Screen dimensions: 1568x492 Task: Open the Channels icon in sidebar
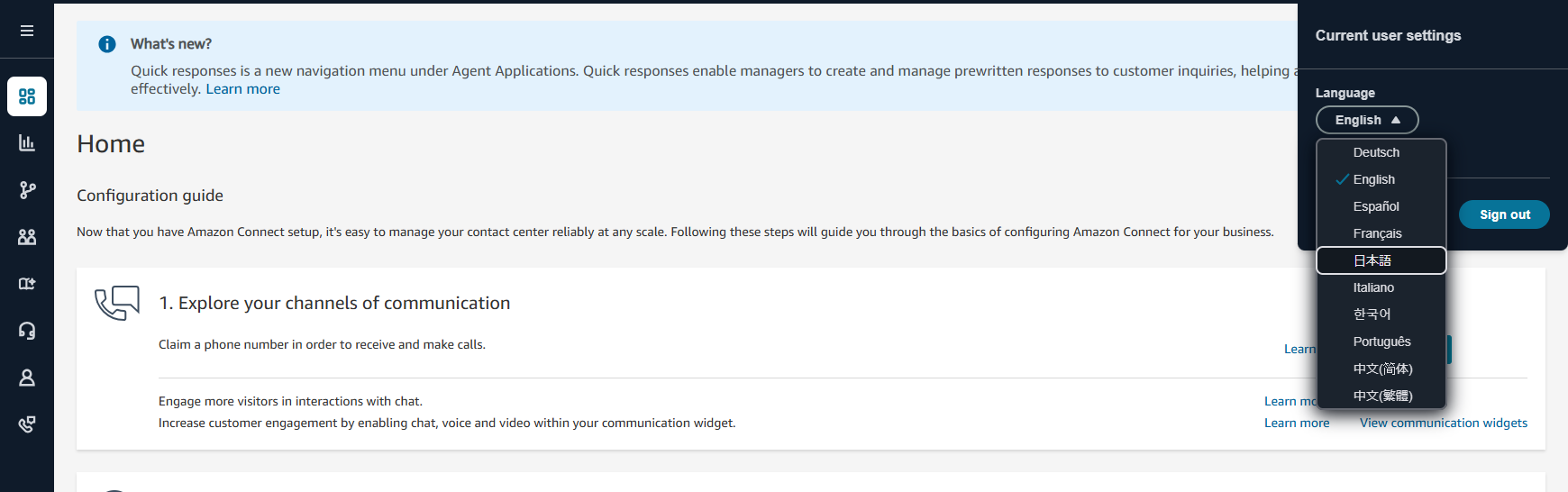pos(27,284)
